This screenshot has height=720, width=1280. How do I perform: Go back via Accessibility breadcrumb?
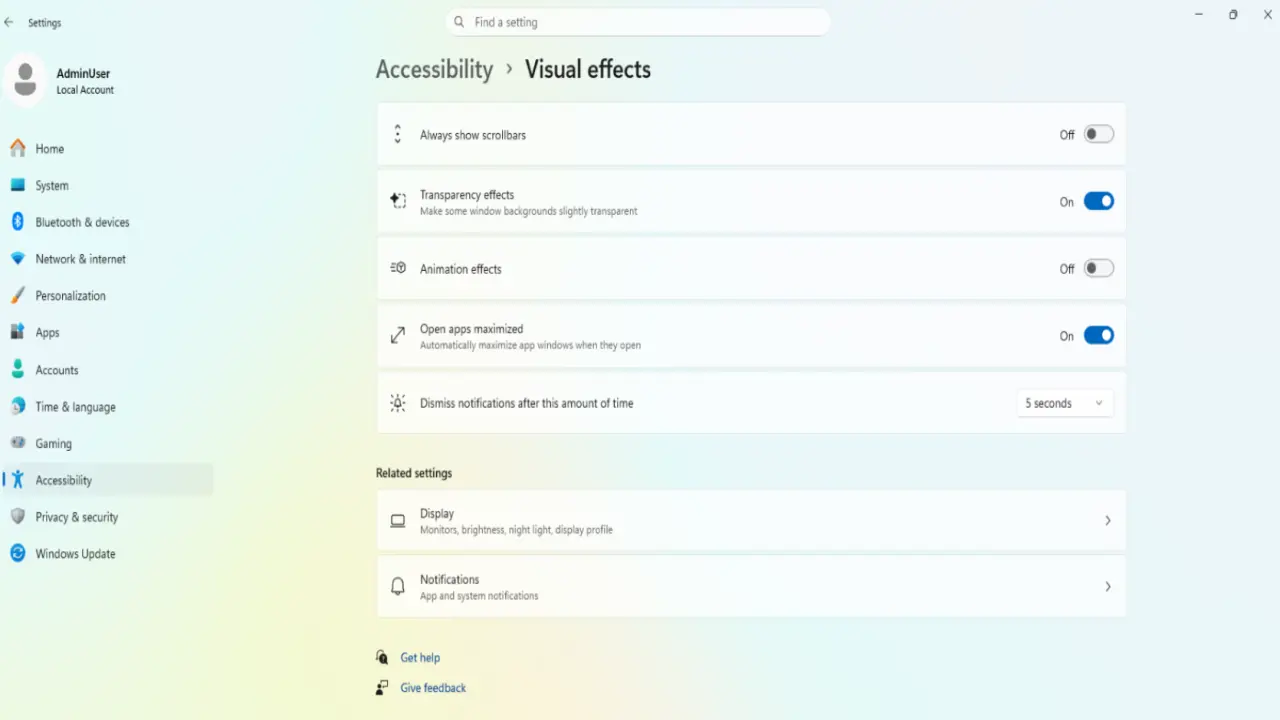(x=434, y=69)
